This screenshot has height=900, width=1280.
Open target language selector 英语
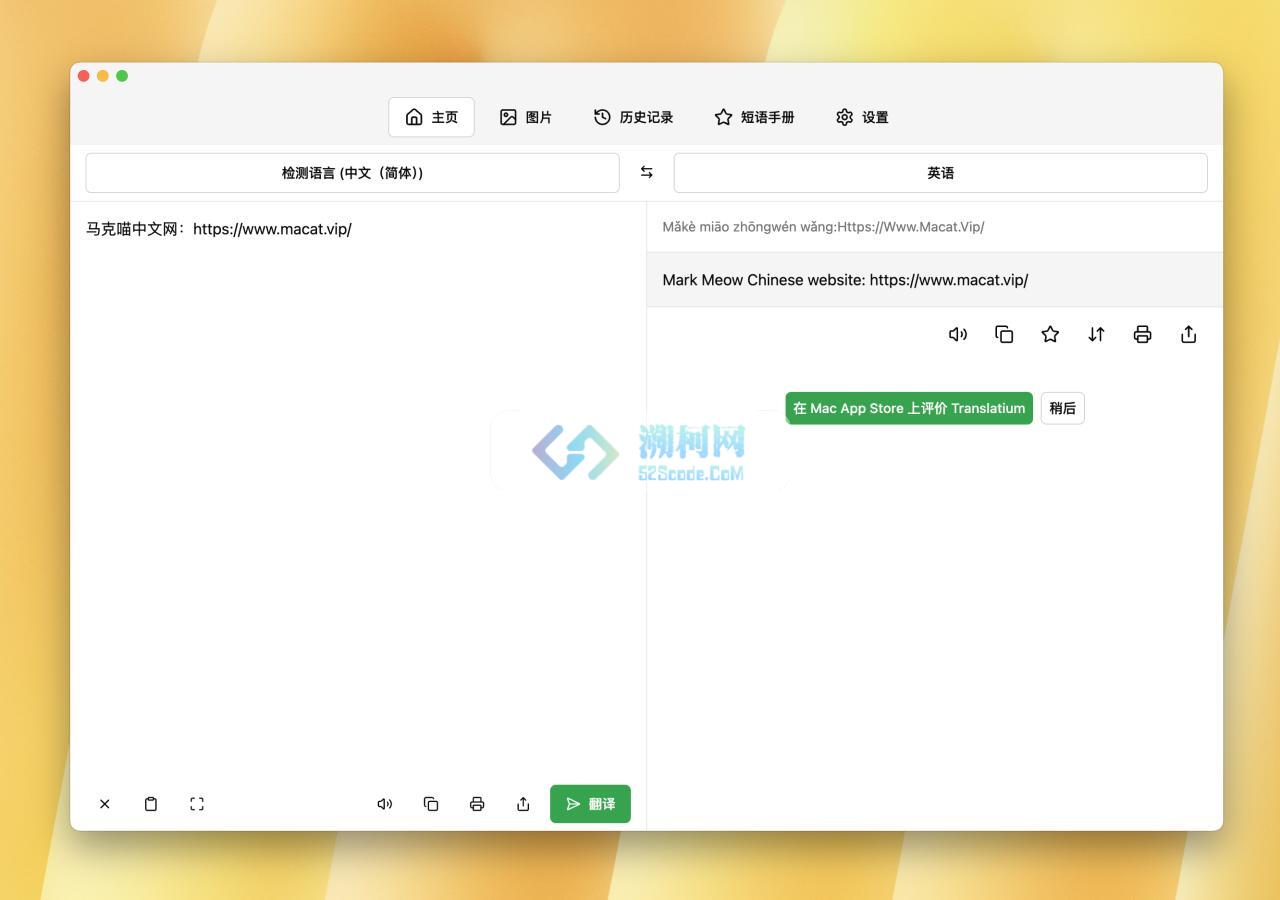tap(940, 173)
